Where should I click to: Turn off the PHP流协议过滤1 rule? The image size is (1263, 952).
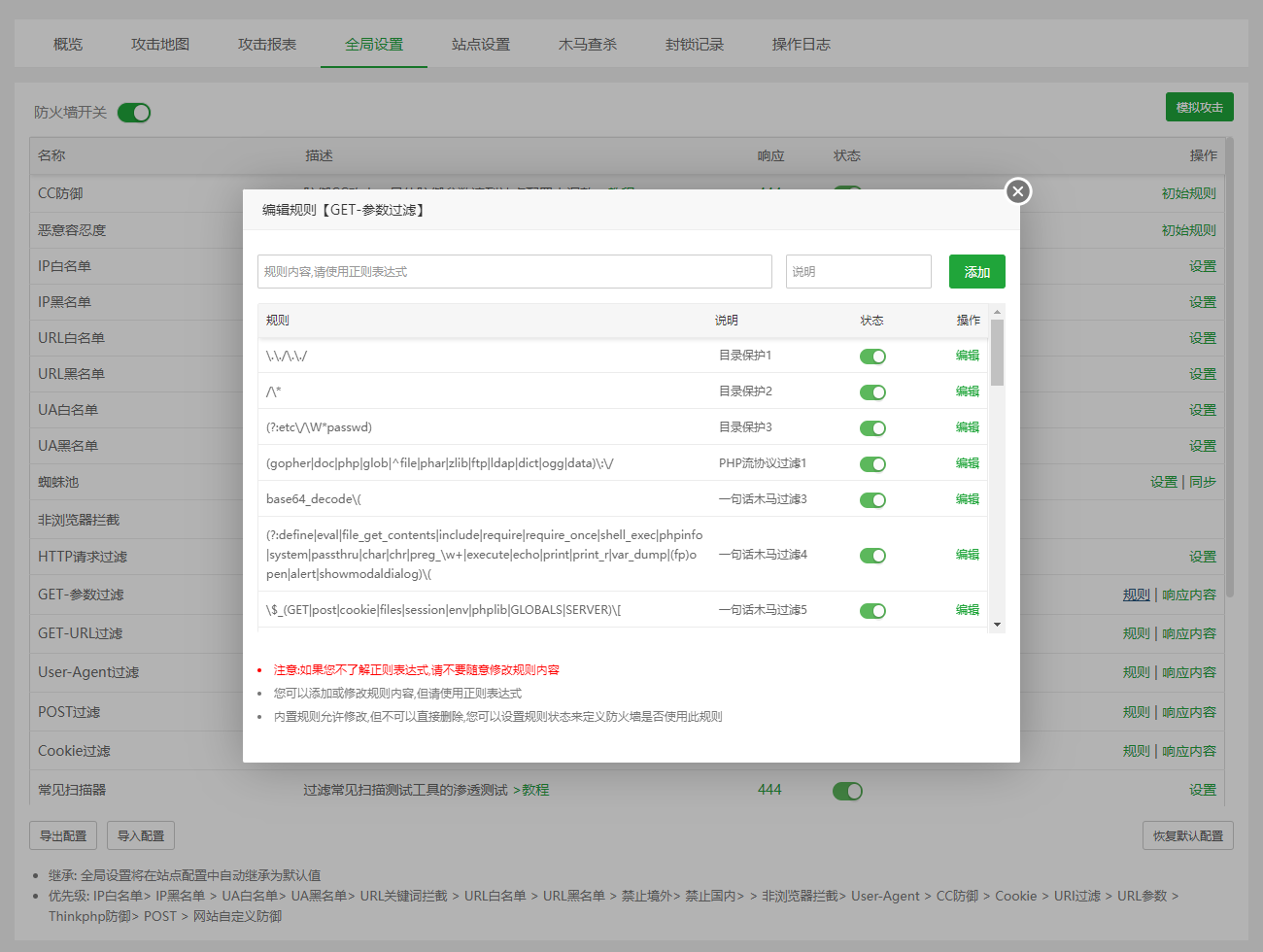pyautogui.click(x=872, y=464)
